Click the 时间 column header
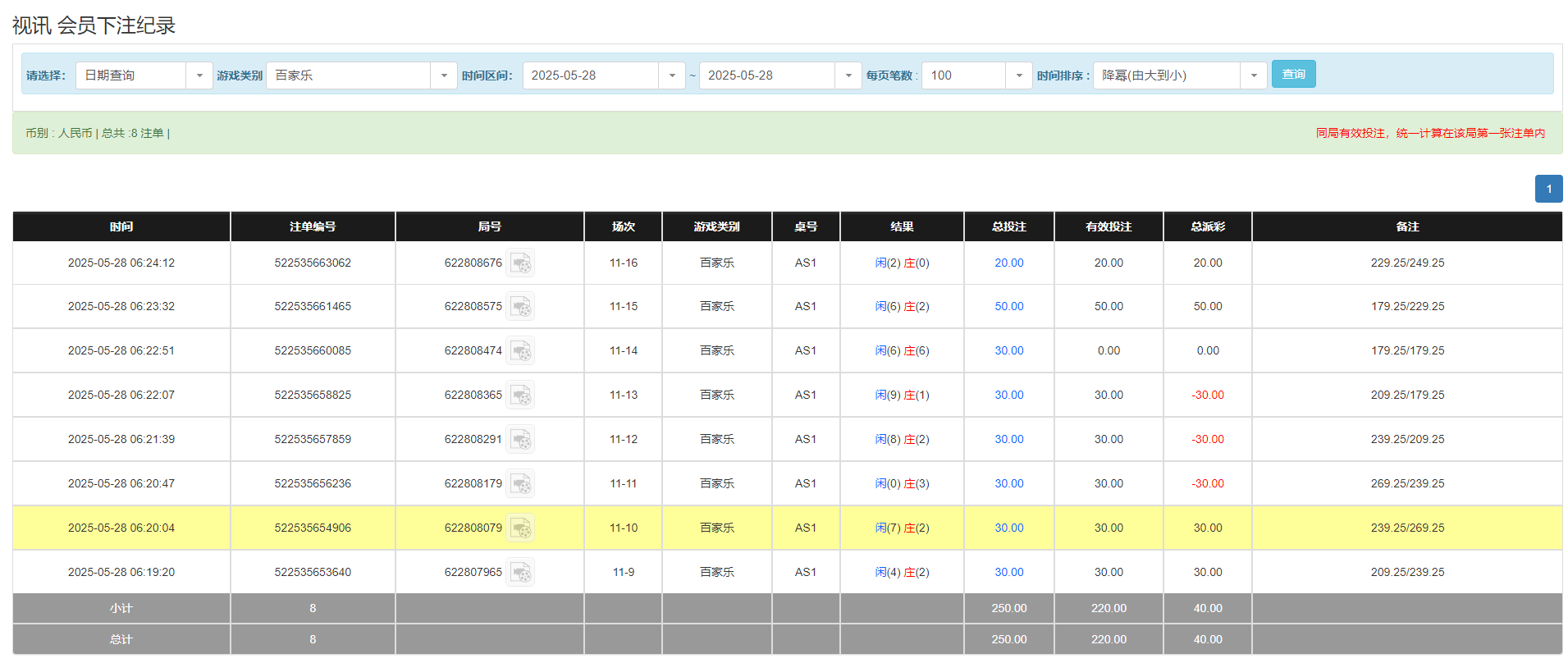Viewport: 1568px width, 663px height. pos(121,226)
